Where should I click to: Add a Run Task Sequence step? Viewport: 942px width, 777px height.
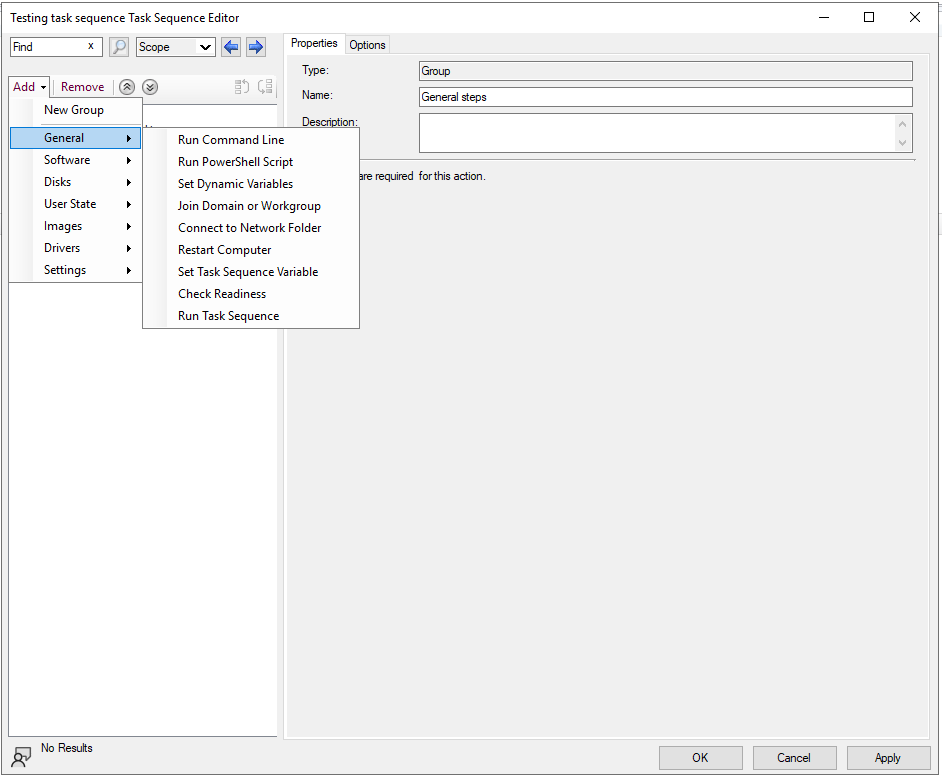251,316
